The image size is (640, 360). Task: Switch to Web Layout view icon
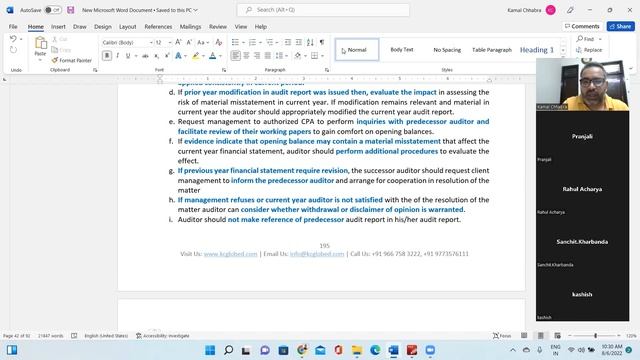coord(557,336)
